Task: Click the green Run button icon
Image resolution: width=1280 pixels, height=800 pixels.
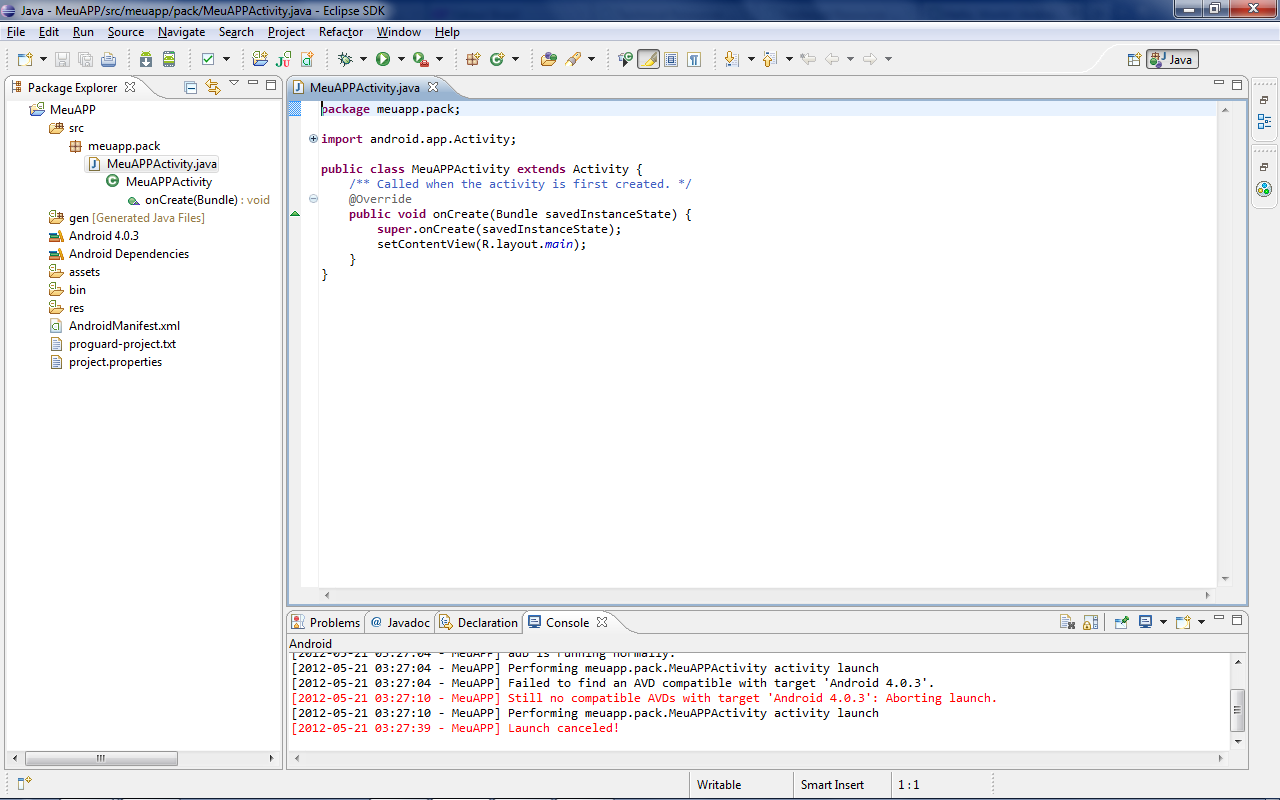Action: pyautogui.click(x=383, y=59)
